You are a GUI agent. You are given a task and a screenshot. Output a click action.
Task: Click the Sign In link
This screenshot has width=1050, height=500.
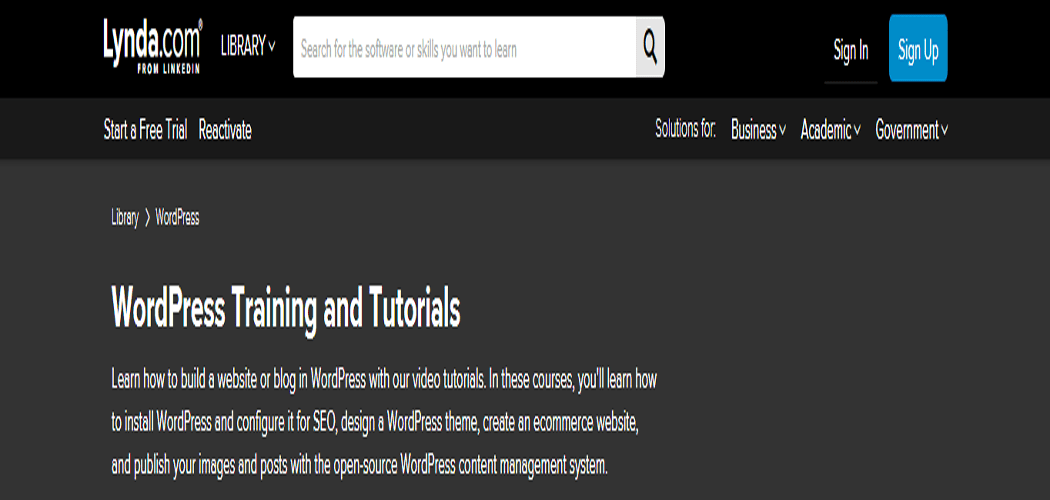tap(850, 50)
